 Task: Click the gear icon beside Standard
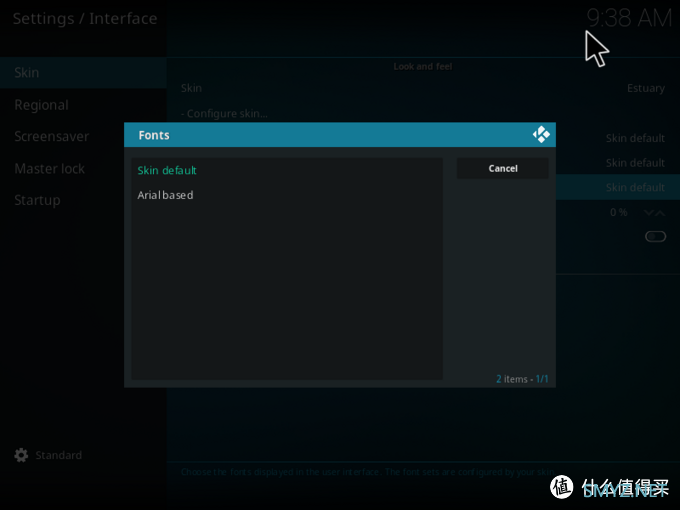[21, 455]
